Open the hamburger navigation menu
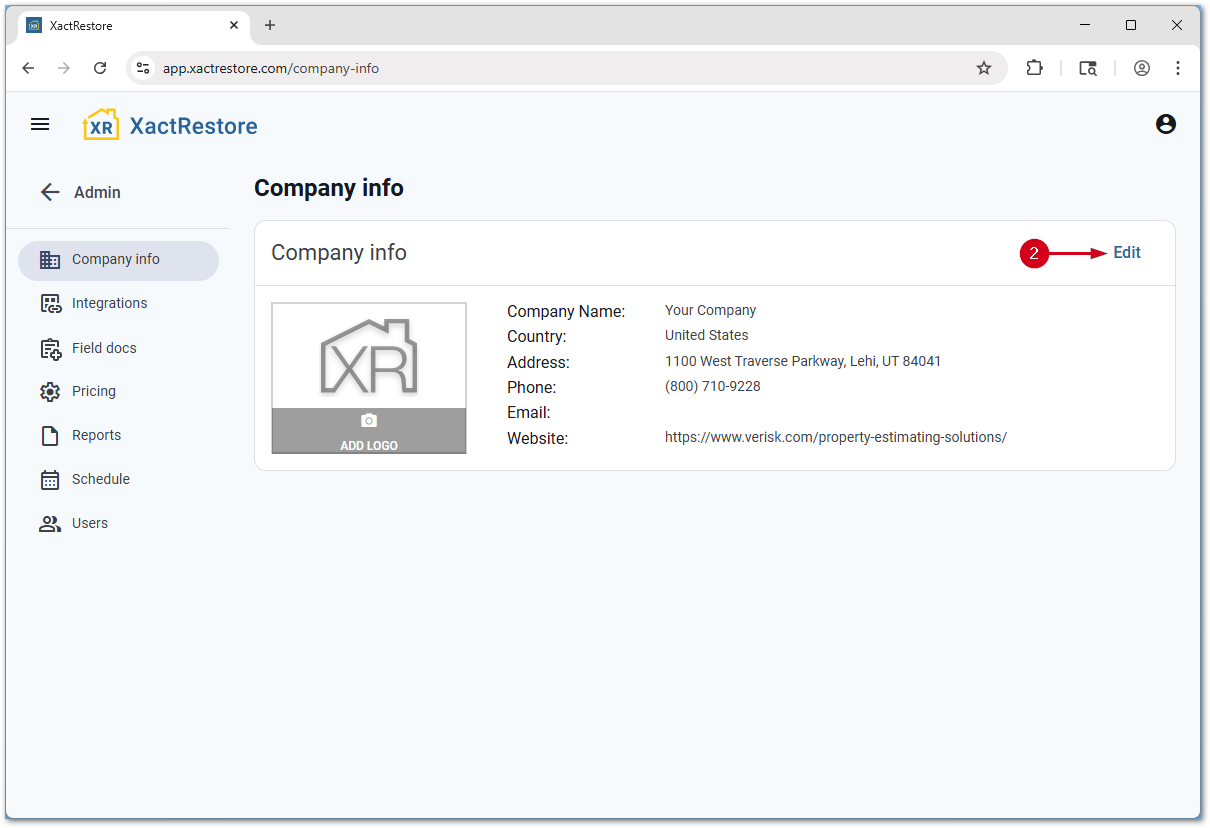1210x828 pixels. (x=40, y=124)
